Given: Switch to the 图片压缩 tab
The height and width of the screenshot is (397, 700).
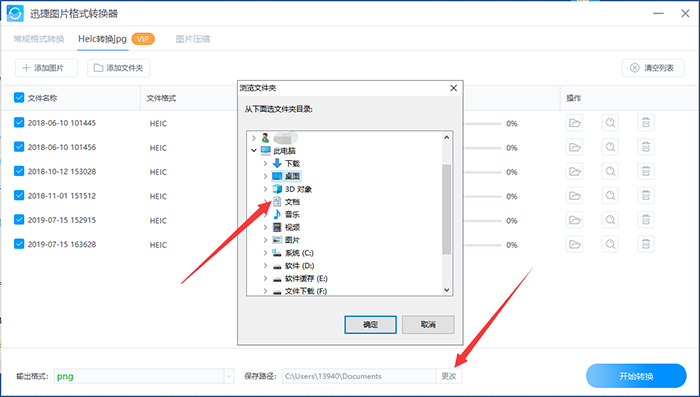Looking at the screenshot, I should click(x=192, y=39).
